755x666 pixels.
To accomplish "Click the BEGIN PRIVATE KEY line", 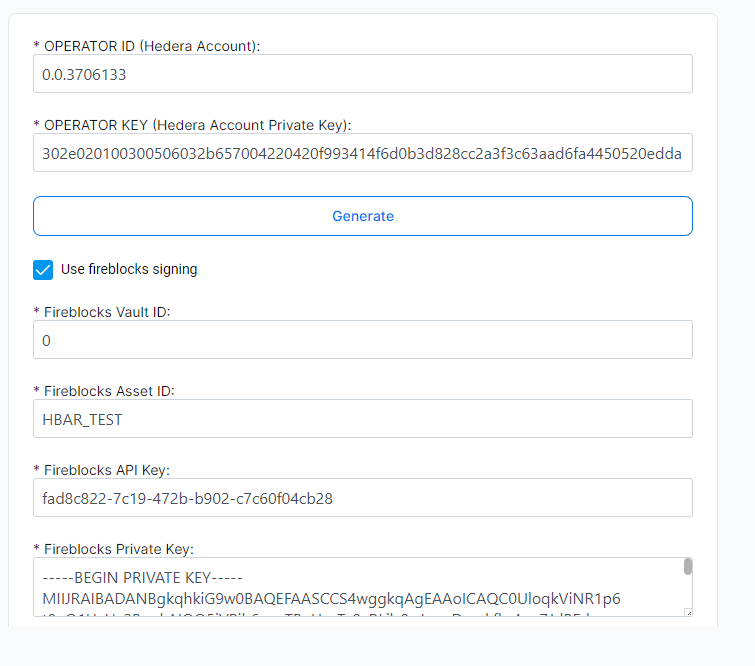I will tap(143, 577).
